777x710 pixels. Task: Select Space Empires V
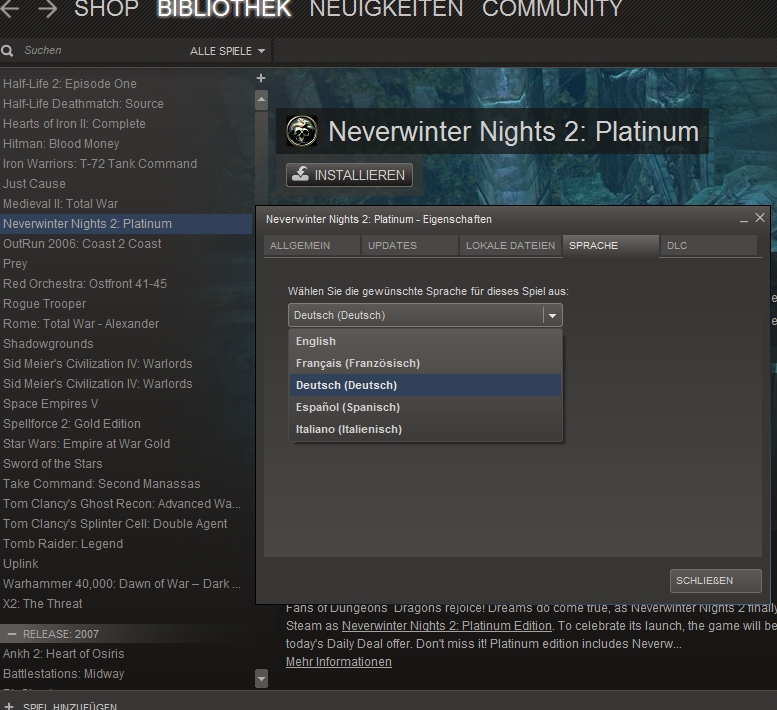(x=126, y=404)
